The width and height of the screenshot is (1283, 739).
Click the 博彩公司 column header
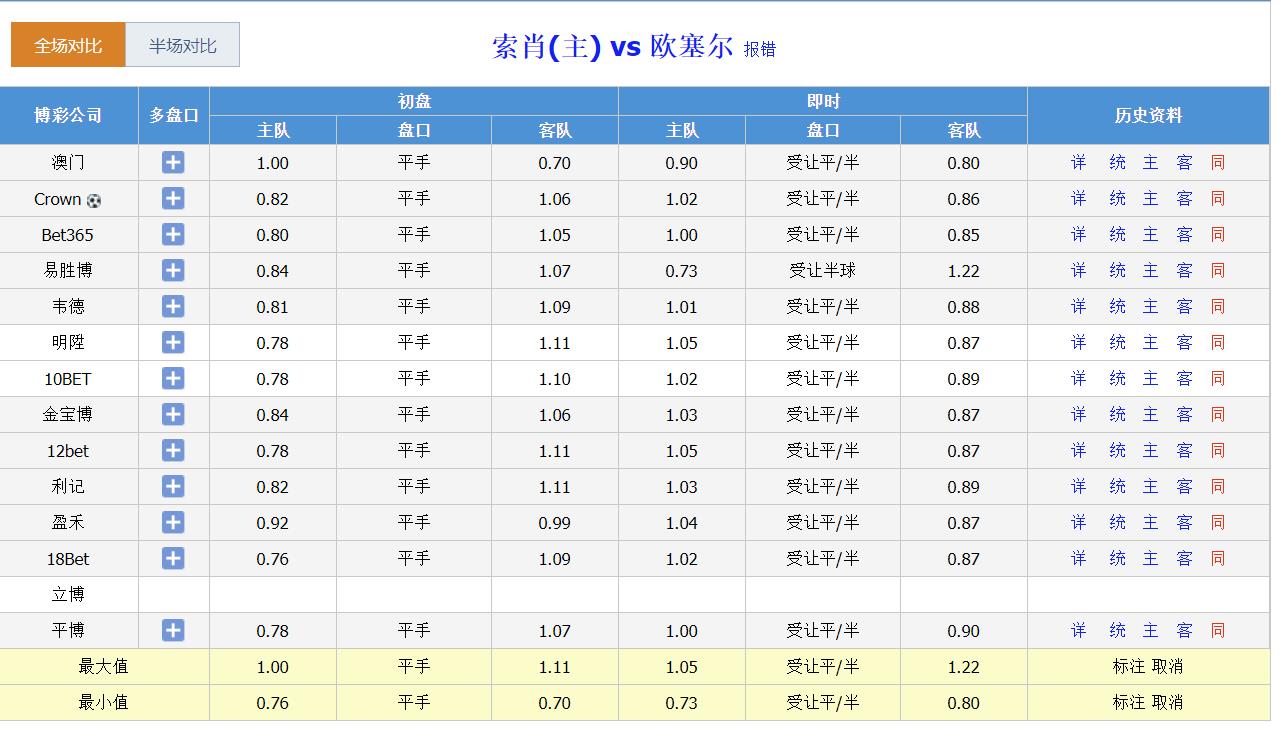pyautogui.click(x=69, y=116)
